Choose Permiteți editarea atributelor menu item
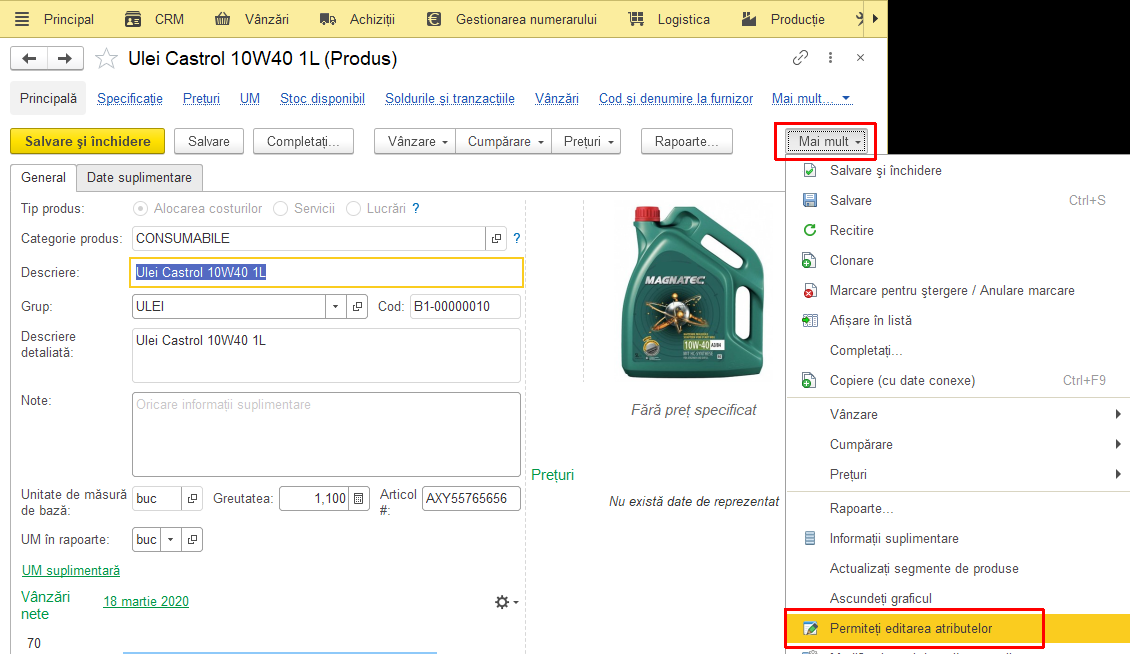Screen dimensions: 1130x654 click(958, 628)
